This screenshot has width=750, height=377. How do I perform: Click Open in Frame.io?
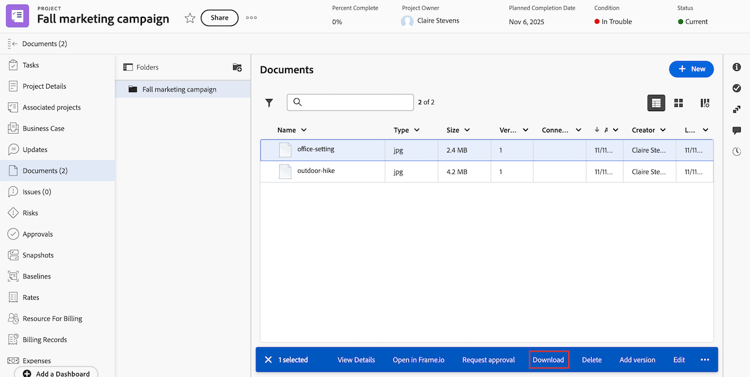tap(419, 360)
